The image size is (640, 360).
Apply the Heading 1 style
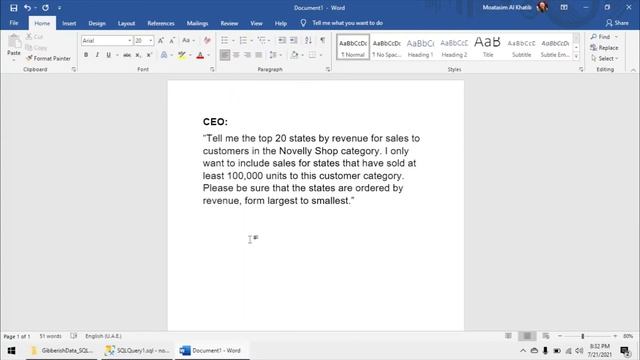tap(420, 47)
